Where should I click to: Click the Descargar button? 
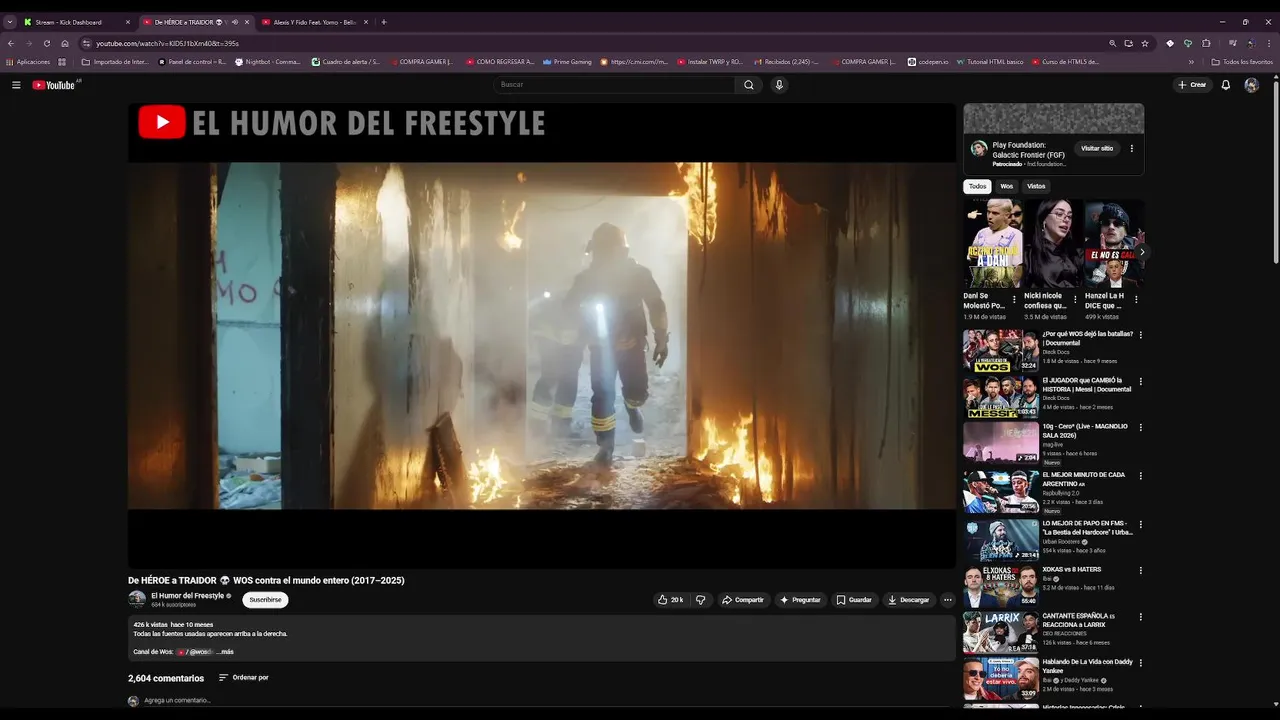909,600
